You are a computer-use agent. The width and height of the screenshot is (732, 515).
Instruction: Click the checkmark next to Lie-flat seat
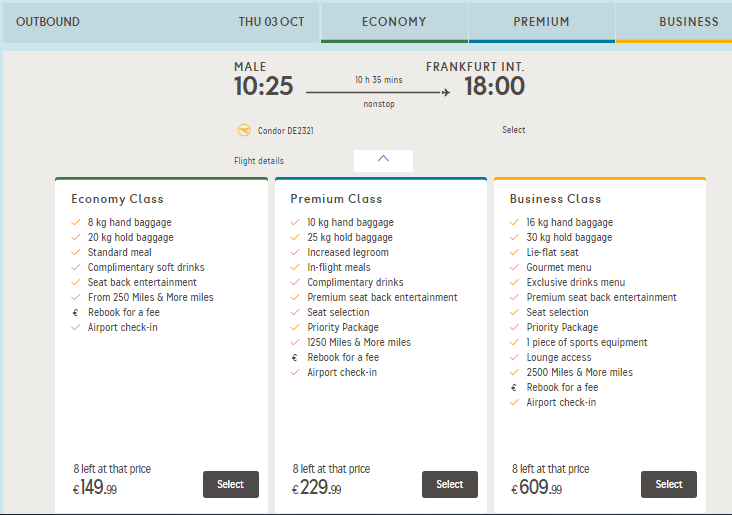(514, 253)
